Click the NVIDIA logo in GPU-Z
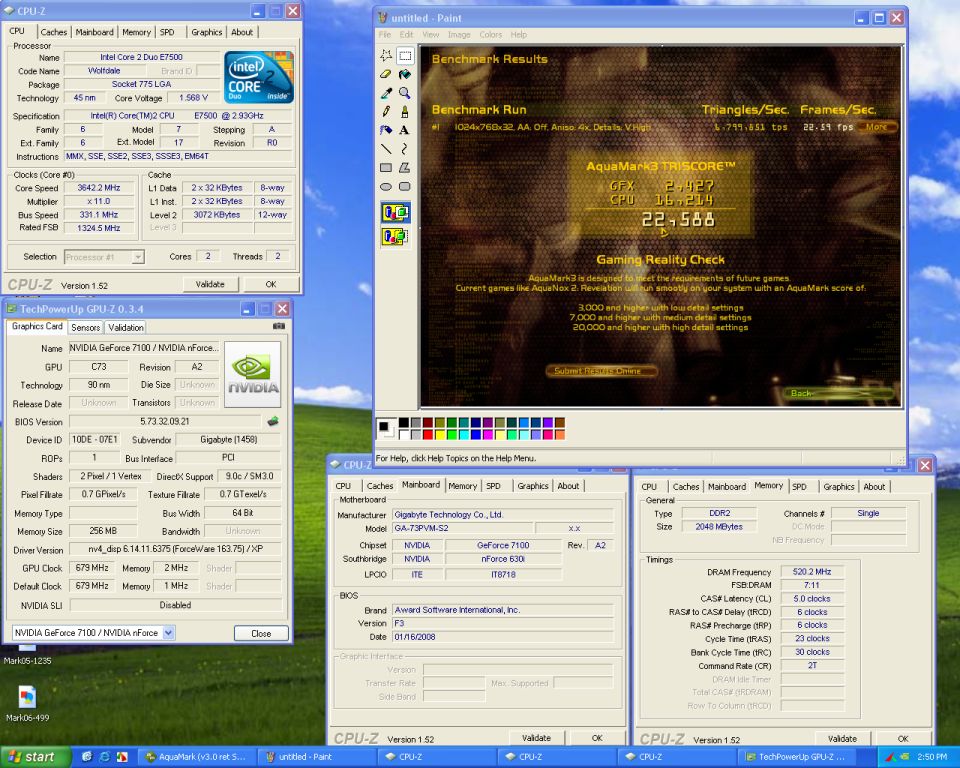The image size is (960, 768). [x=253, y=375]
